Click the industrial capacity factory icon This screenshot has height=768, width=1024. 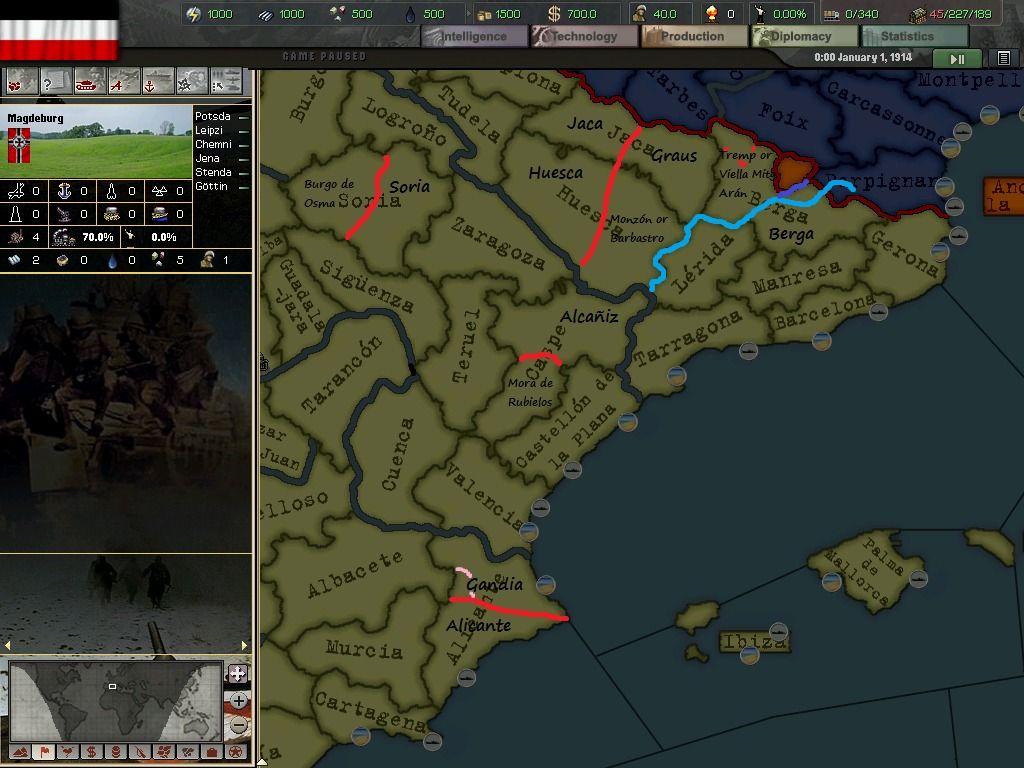coord(919,14)
